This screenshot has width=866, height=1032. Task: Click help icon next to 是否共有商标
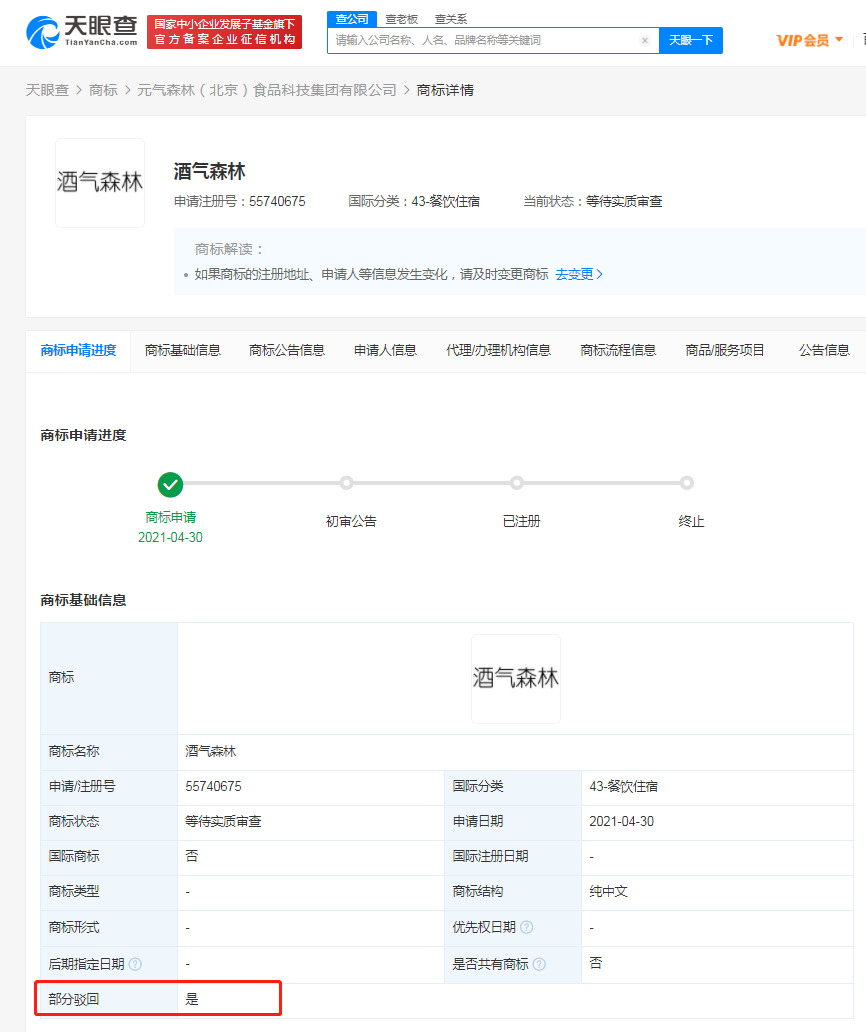pos(539,964)
